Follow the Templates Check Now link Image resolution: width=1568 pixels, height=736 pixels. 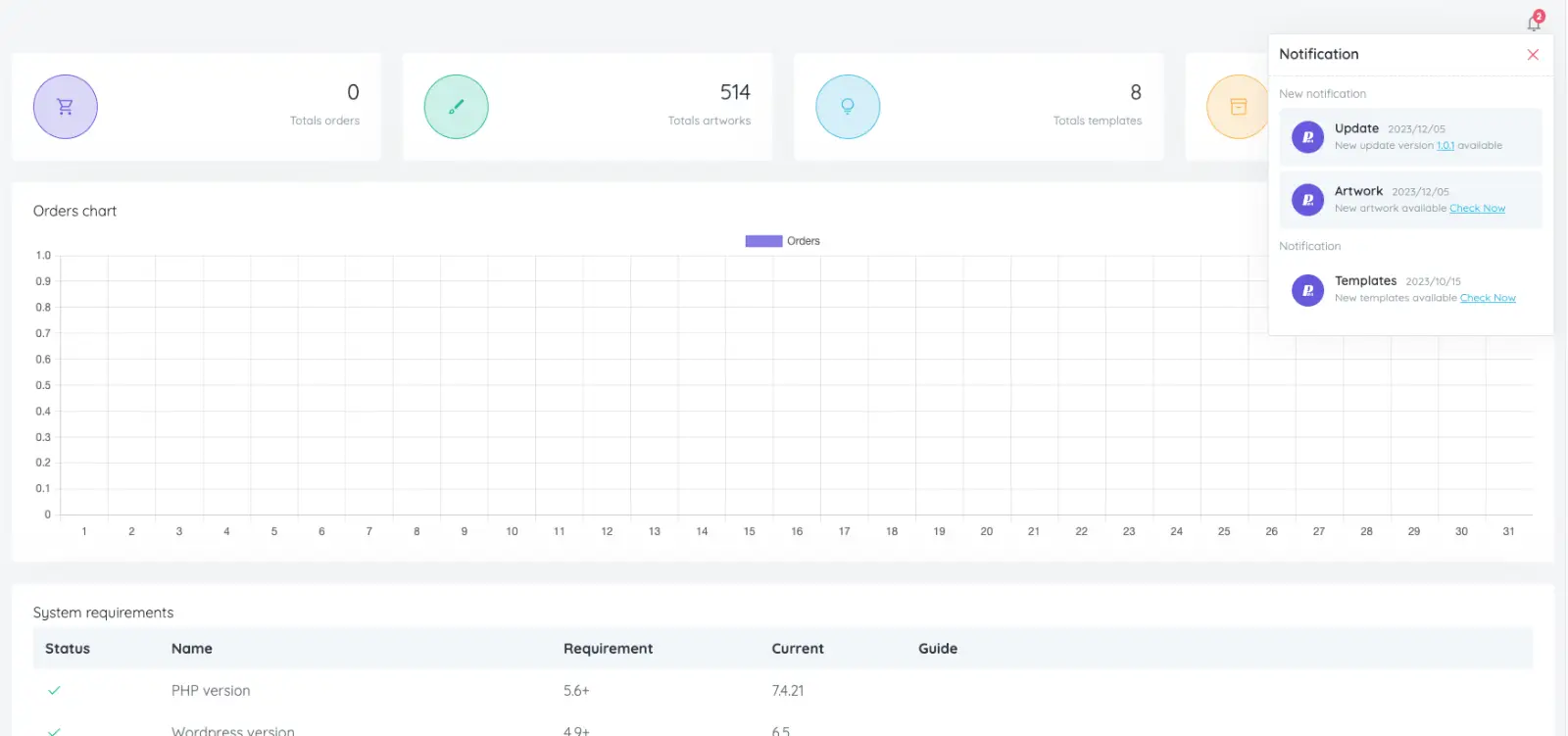[x=1488, y=299]
